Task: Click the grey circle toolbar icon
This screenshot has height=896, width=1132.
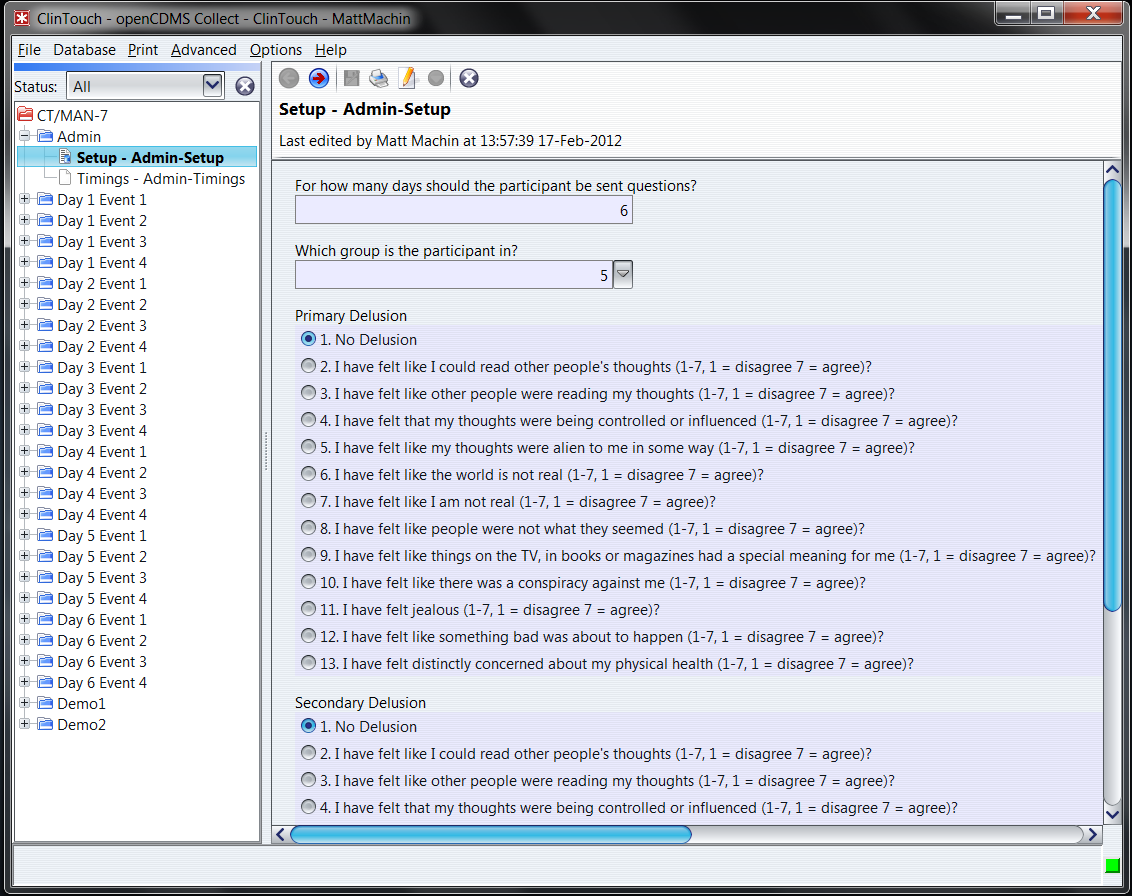Action: [x=436, y=78]
